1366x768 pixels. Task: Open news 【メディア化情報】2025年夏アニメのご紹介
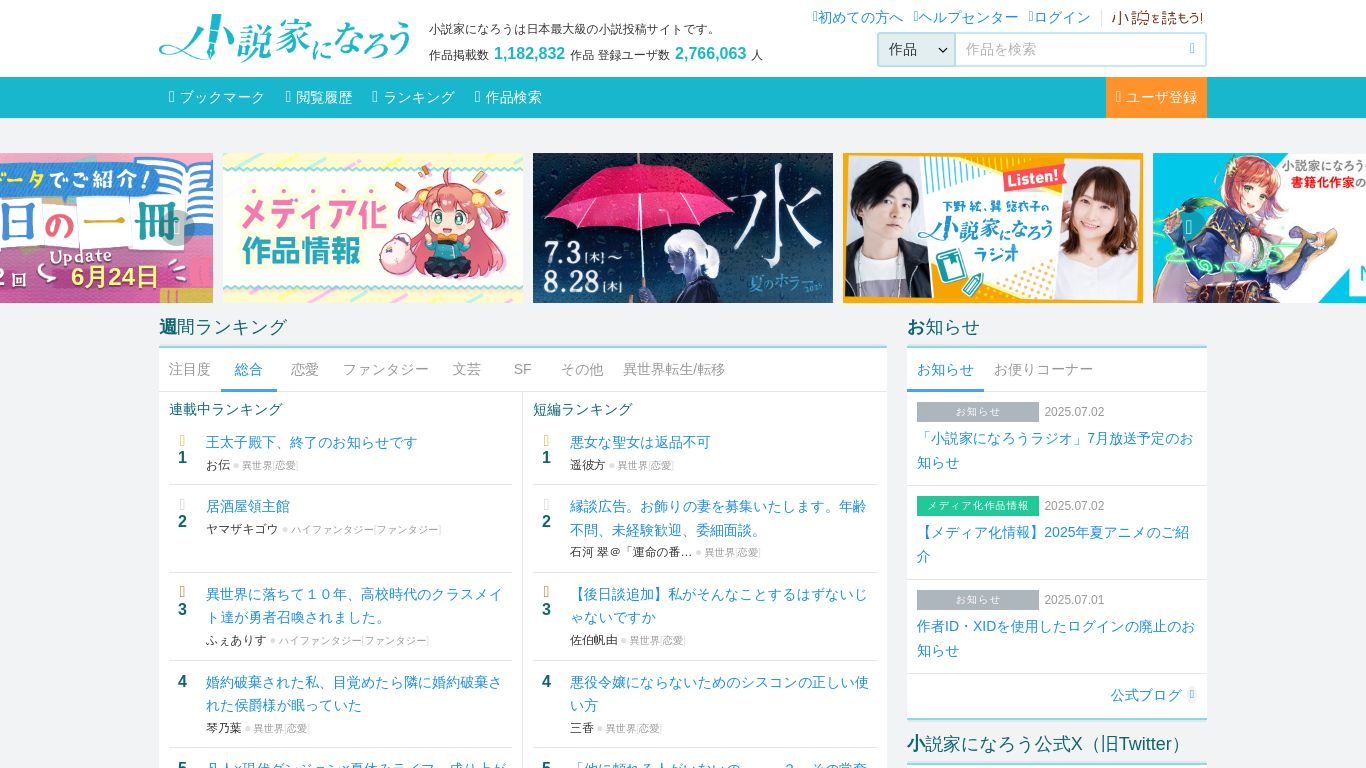(x=1053, y=544)
